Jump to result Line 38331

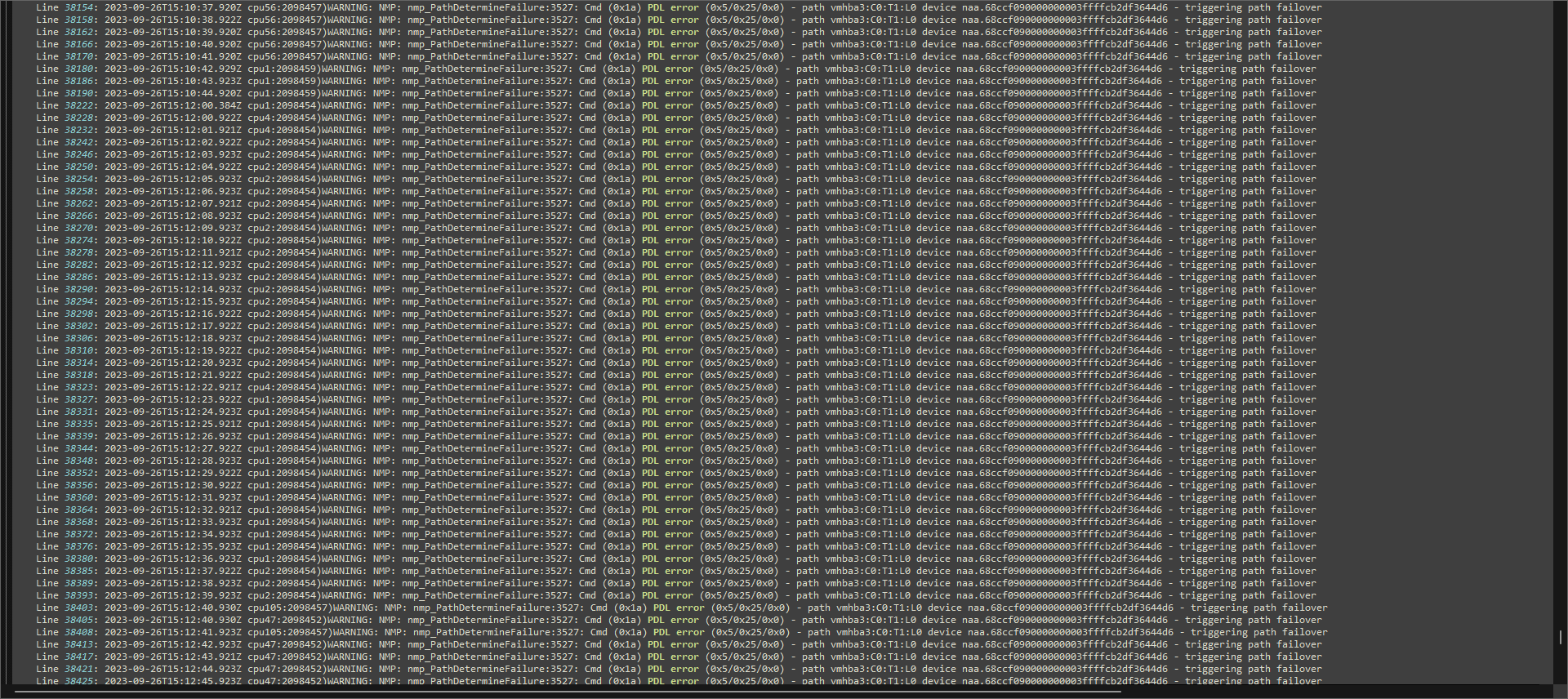tap(676, 412)
